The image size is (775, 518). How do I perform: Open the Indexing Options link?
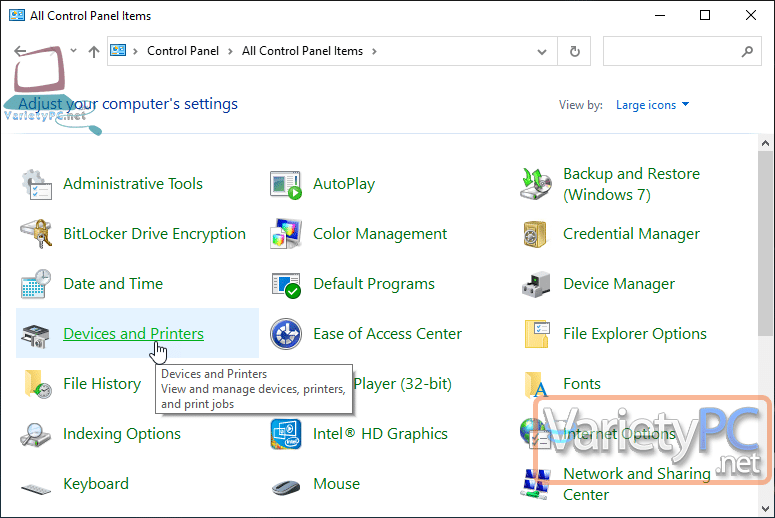point(122,434)
